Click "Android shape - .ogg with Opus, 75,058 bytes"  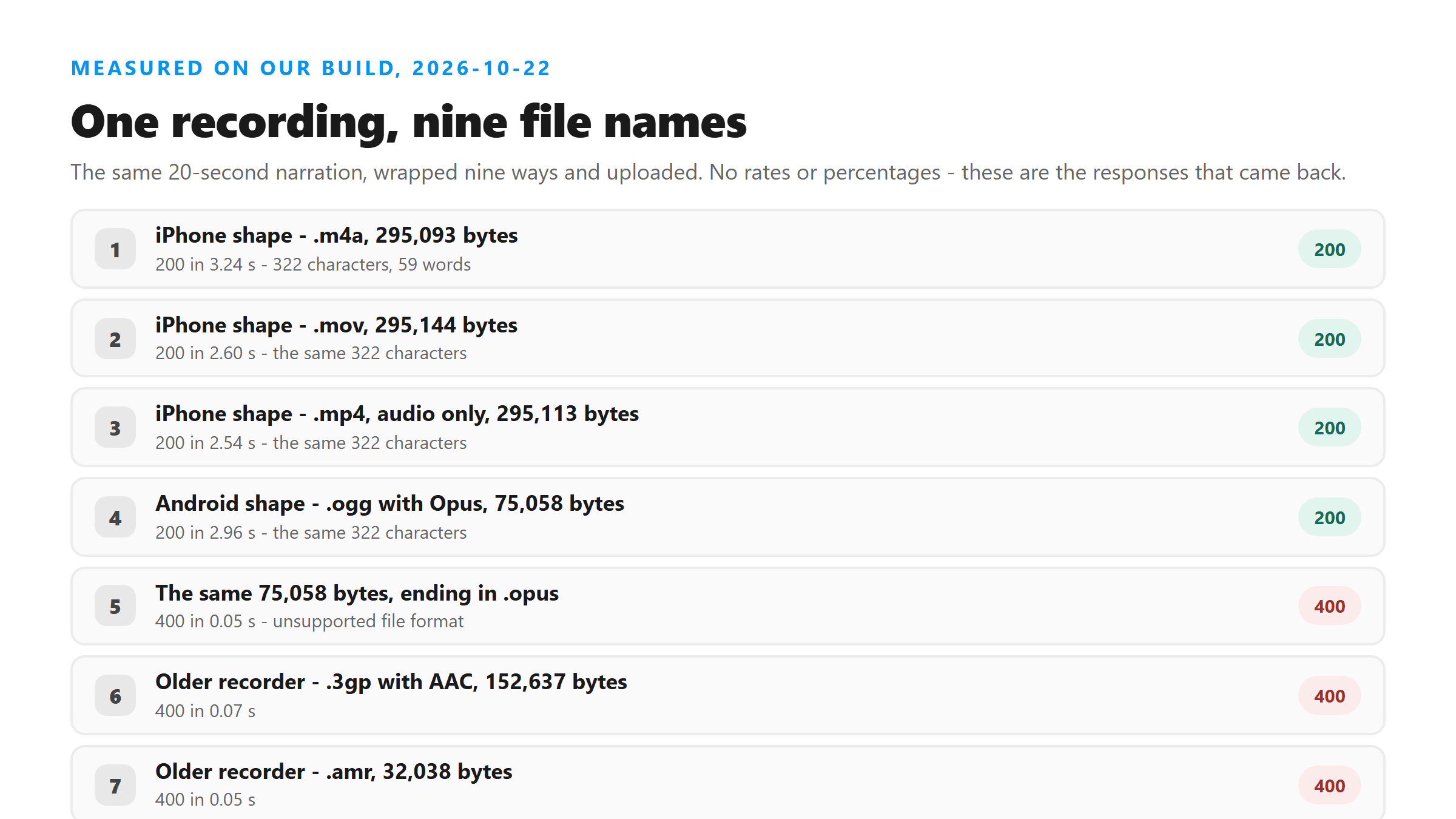pyautogui.click(x=390, y=504)
